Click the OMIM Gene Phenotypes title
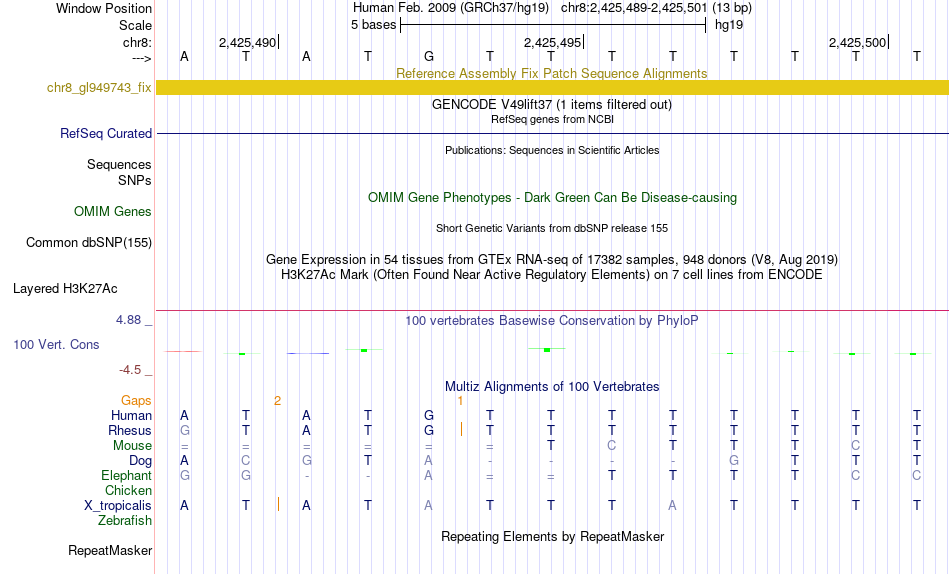This screenshot has width=950, height=574. tap(553, 198)
